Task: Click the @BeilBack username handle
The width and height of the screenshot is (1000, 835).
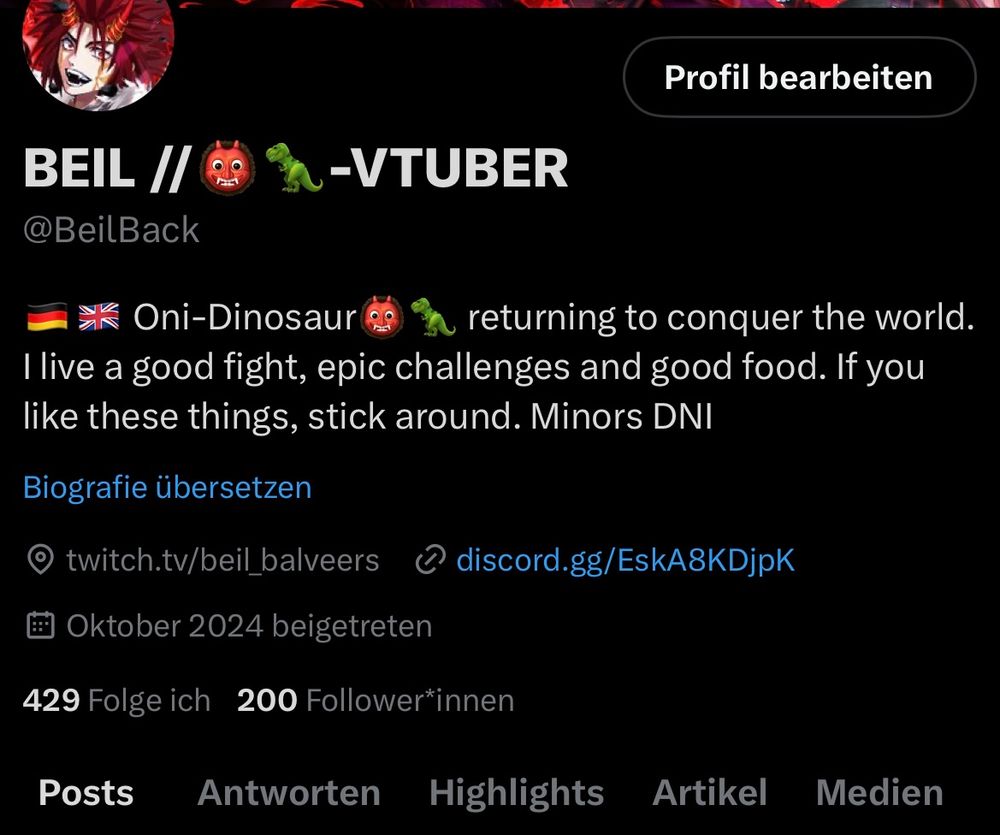Action: click(111, 230)
